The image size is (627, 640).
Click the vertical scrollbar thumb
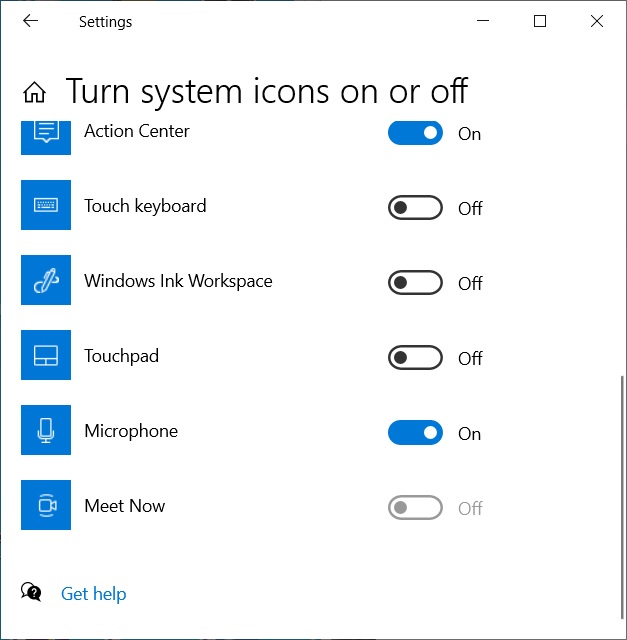622,497
